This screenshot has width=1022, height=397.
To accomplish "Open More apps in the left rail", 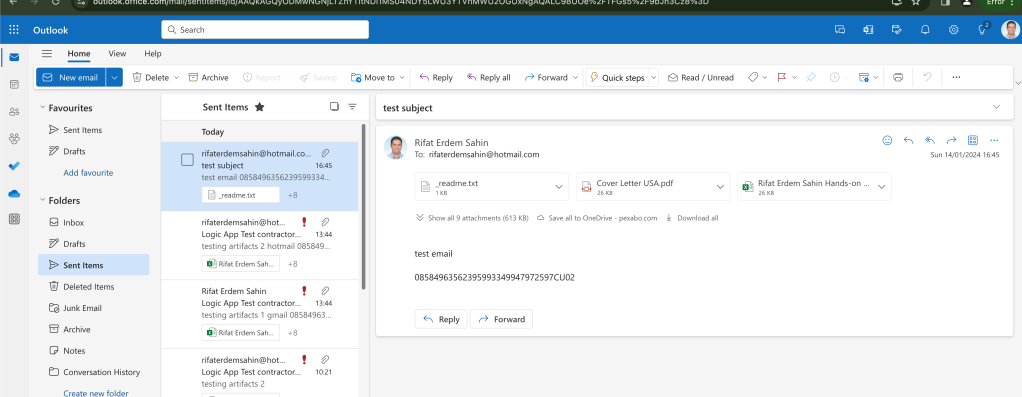I will (x=14, y=220).
